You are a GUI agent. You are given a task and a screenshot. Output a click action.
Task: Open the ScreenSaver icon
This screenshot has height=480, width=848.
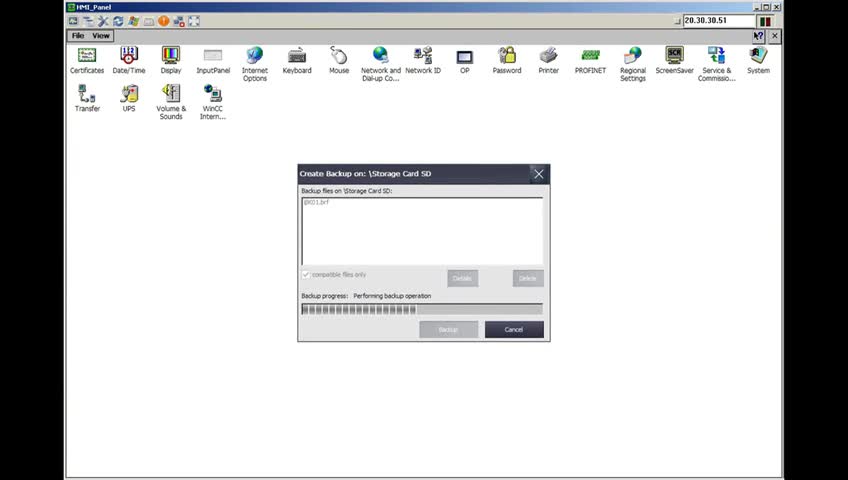pyautogui.click(x=674, y=60)
